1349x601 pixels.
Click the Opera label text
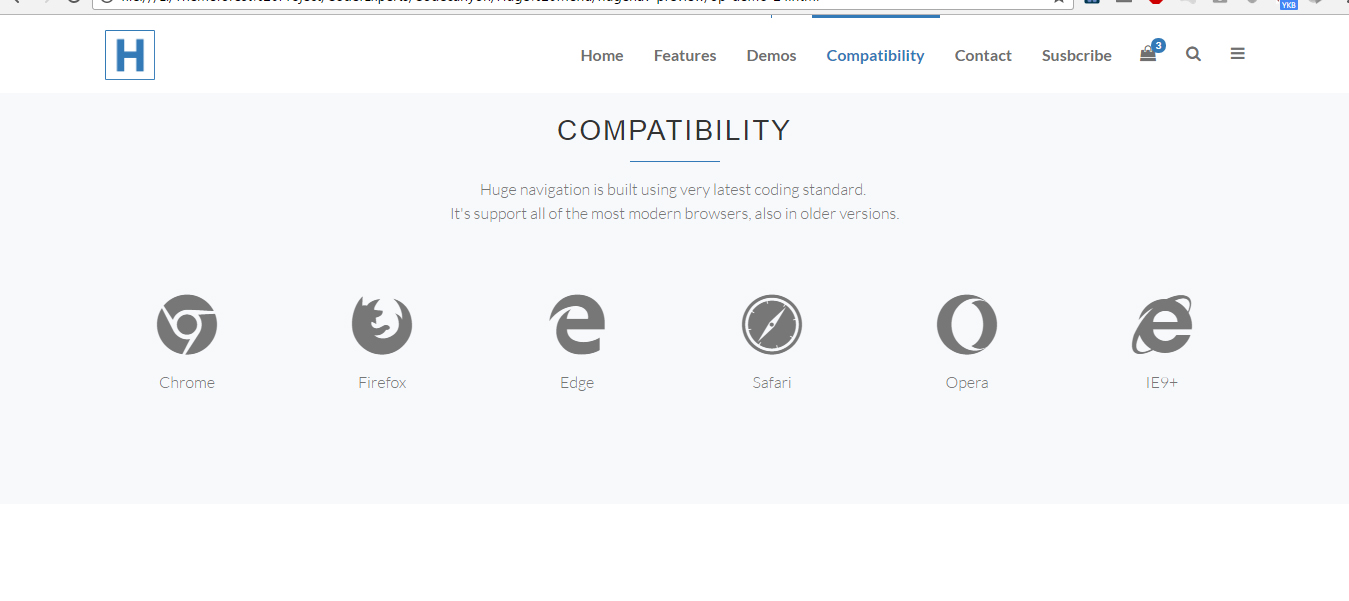point(967,383)
